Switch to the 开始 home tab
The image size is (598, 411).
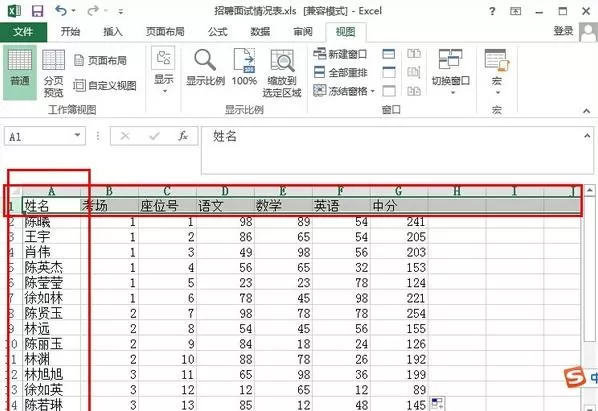coord(71,32)
